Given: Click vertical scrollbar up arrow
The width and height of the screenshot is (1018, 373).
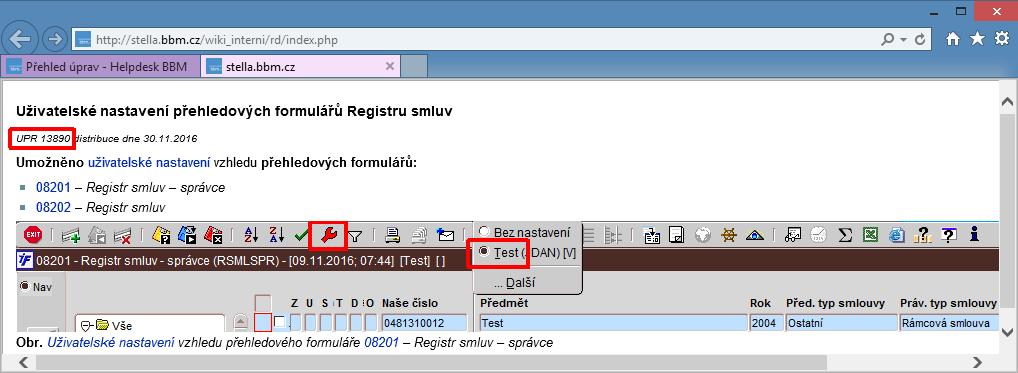Looking at the screenshot, I should tap(1008, 102).
